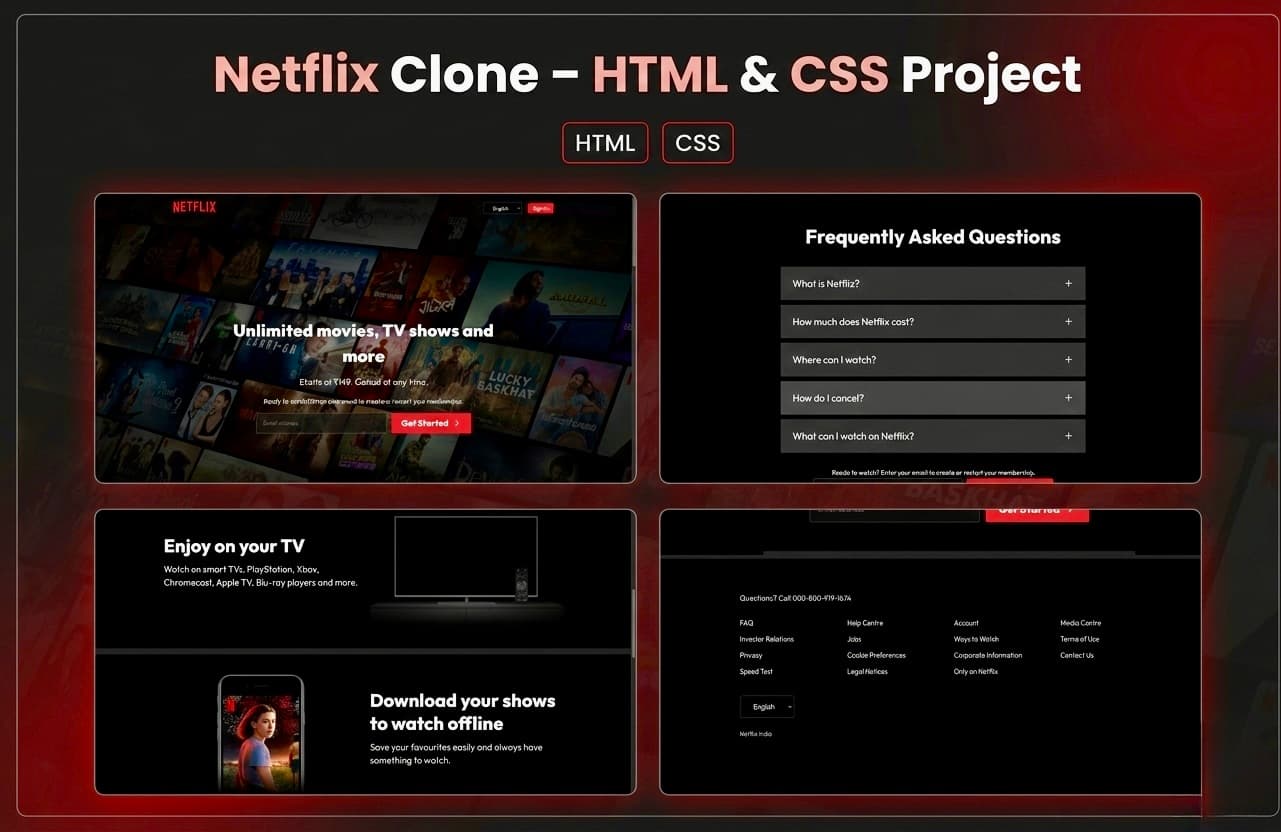Click the 'Unlimited movies, TV shows and more' headline
This screenshot has width=1281, height=832.
(x=363, y=343)
